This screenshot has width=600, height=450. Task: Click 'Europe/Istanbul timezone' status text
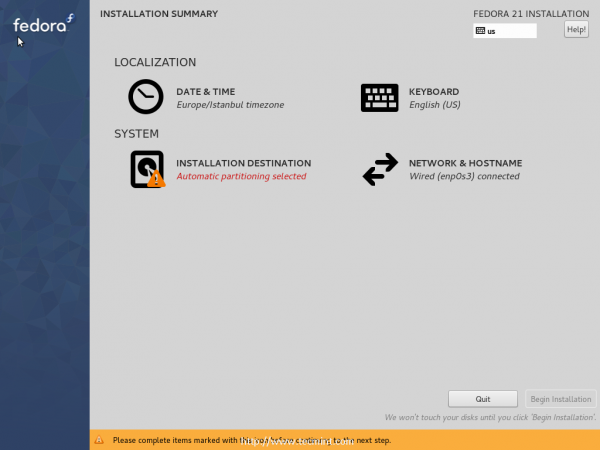(230, 105)
